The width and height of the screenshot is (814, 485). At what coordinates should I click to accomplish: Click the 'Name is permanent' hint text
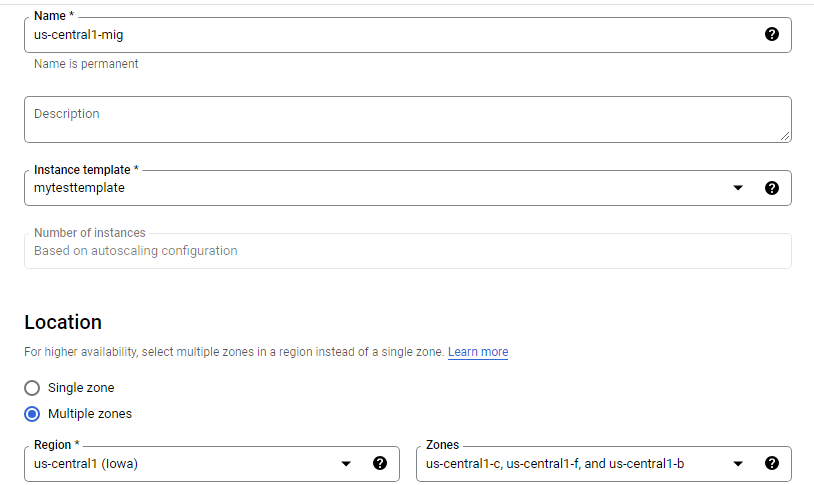point(86,64)
